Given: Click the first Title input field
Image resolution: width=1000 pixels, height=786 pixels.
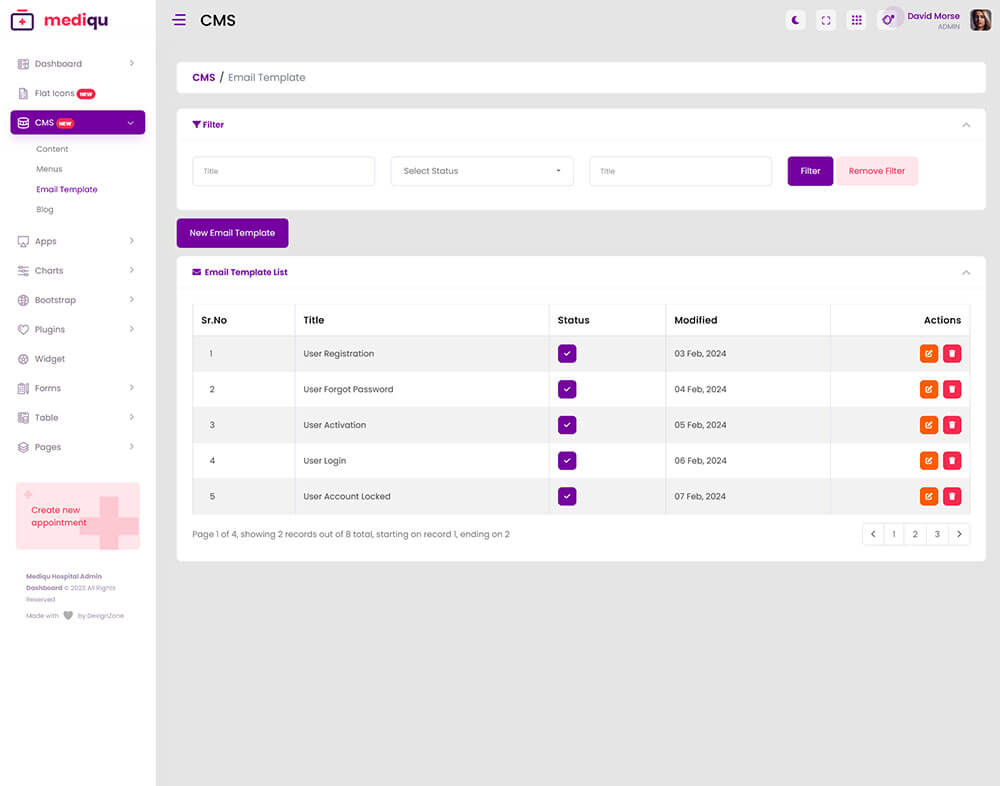Looking at the screenshot, I should (283, 171).
